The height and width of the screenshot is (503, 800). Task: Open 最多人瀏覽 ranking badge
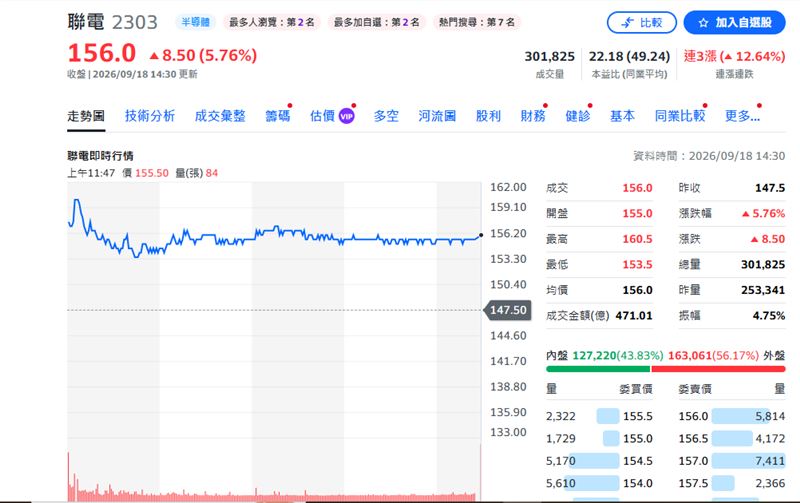point(271,22)
